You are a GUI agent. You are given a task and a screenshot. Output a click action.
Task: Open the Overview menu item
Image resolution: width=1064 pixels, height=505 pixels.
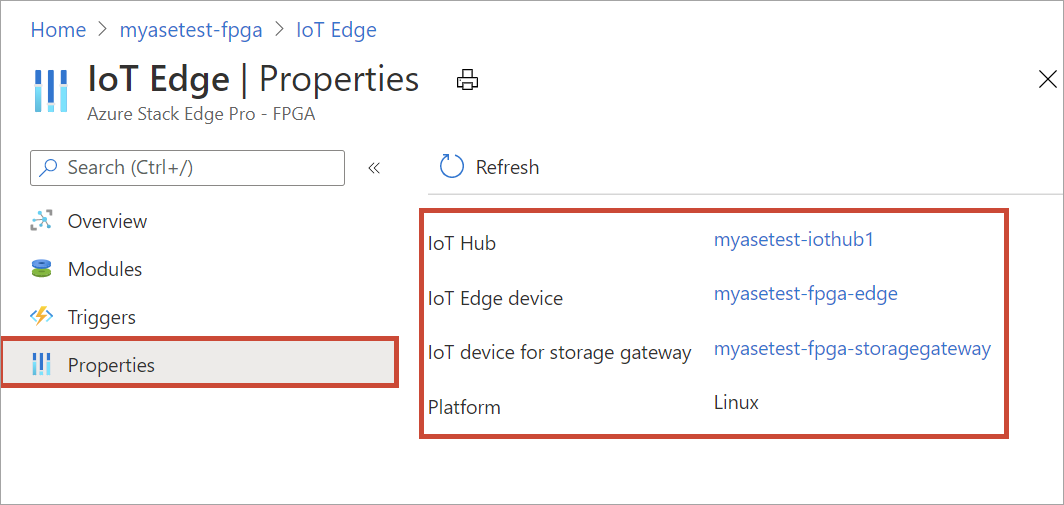pos(107,221)
